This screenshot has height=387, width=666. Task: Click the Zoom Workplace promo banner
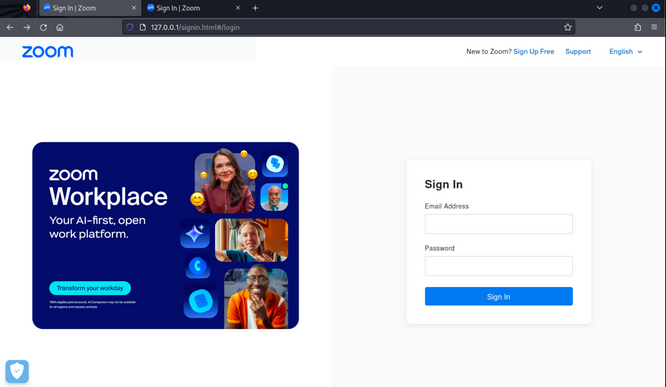point(165,235)
